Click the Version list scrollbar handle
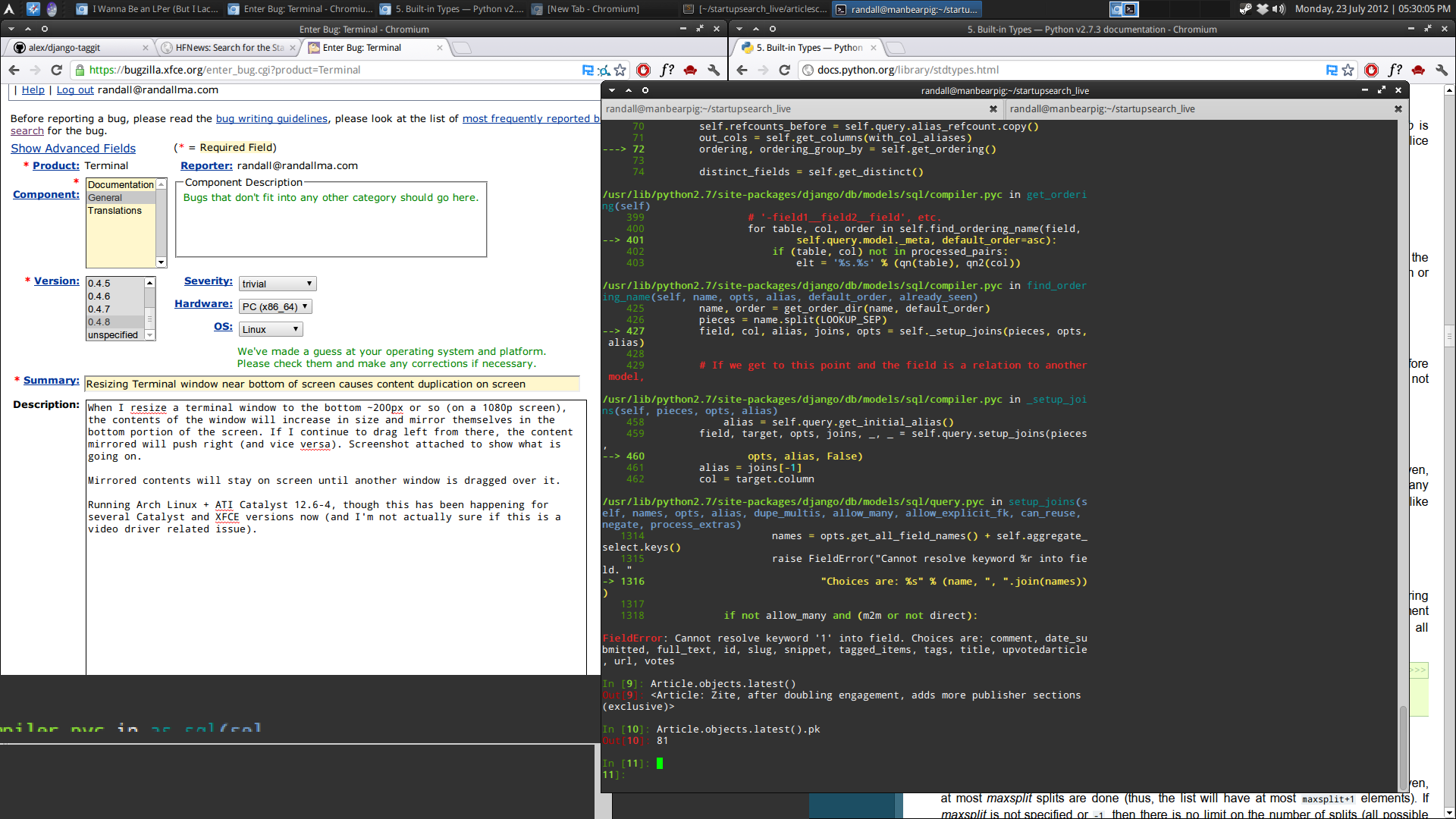Viewport: 1456px width, 819px height. tap(149, 319)
